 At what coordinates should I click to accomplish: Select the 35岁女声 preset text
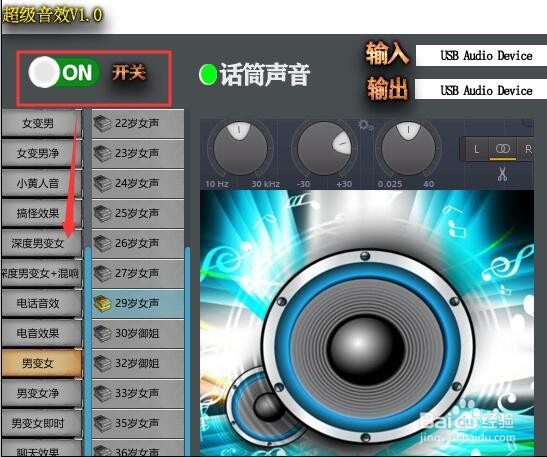click(137, 423)
